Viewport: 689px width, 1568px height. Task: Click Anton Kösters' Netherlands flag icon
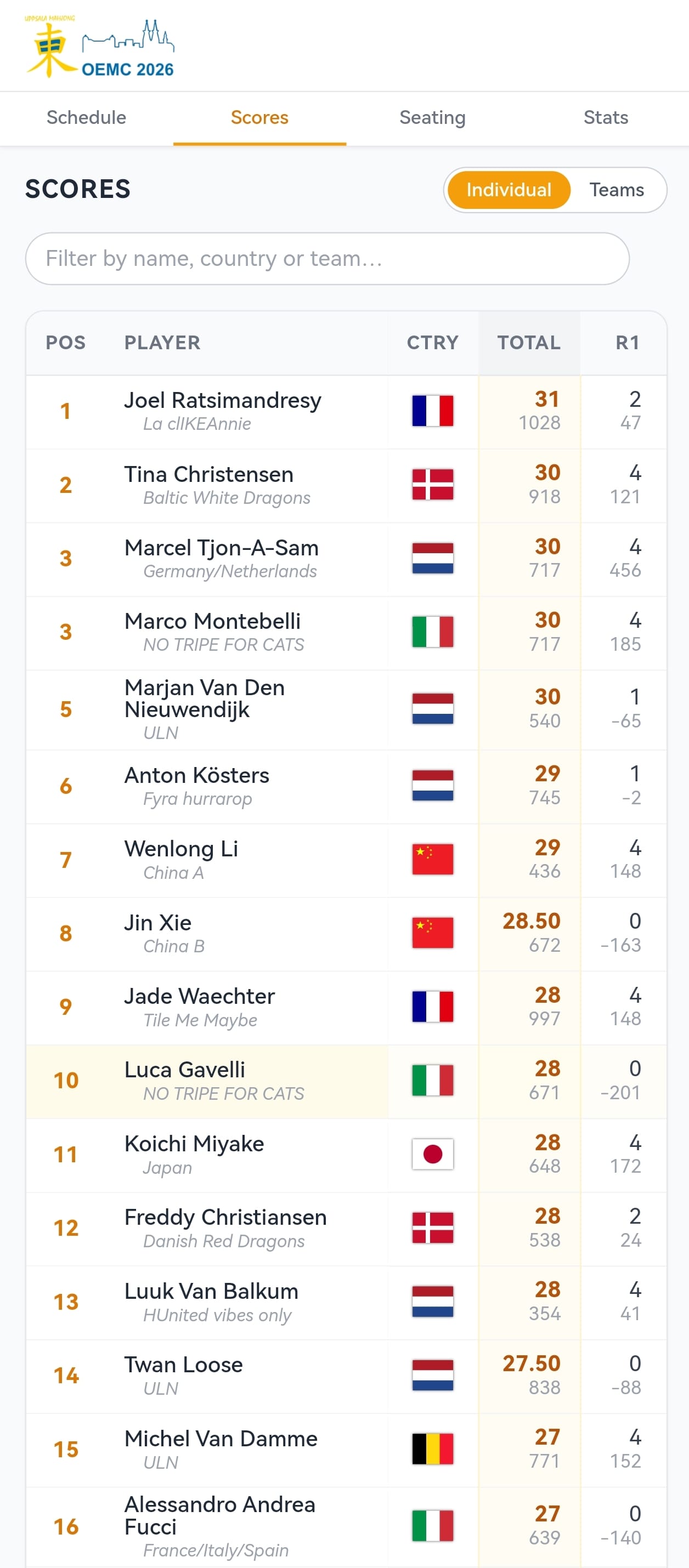[x=432, y=785]
